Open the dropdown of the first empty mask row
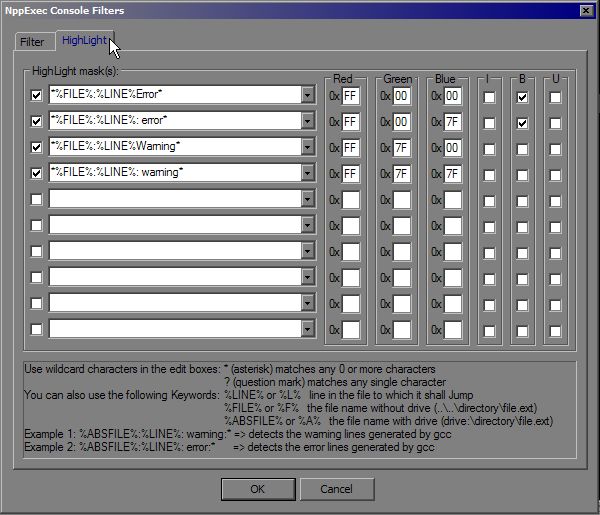Image resolution: width=600 pixels, height=515 pixels. (308, 199)
